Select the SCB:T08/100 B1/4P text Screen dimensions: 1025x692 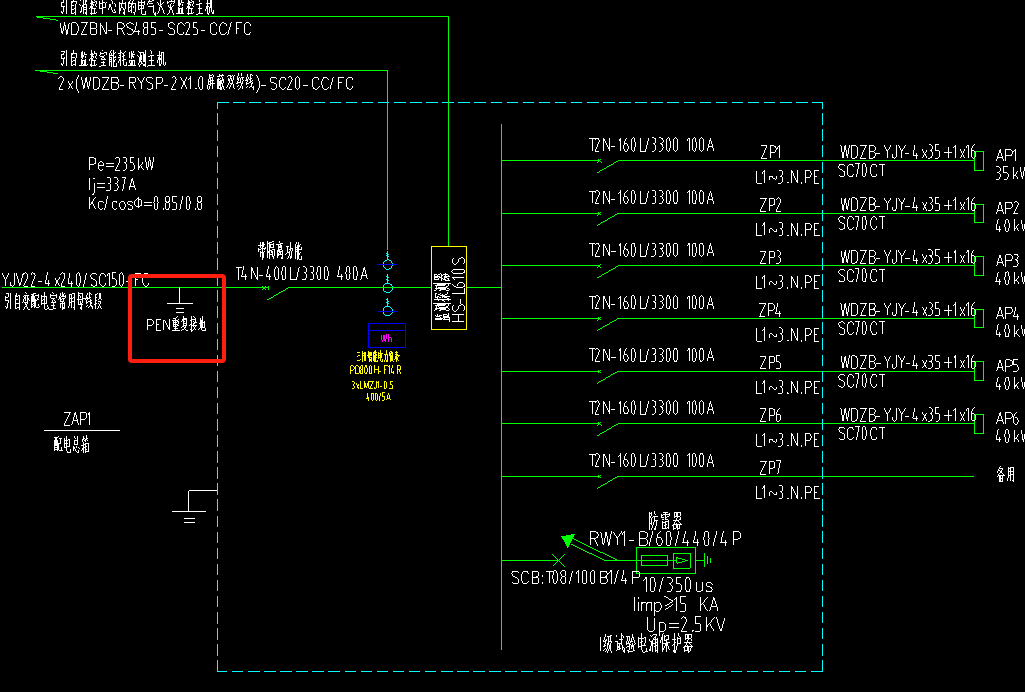(575, 578)
